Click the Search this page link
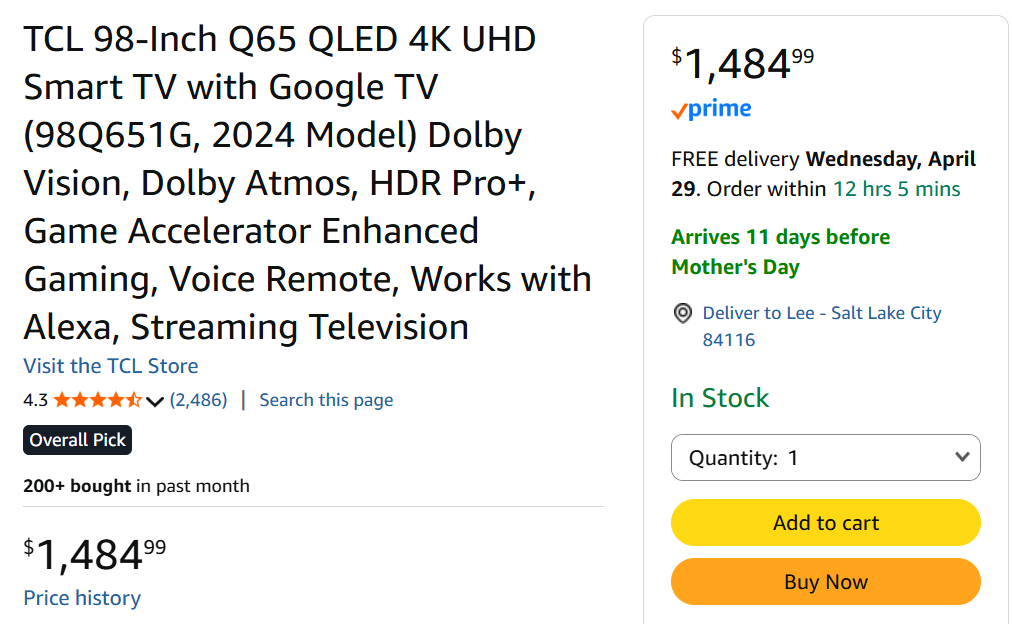Image resolution: width=1012 pixels, height=624 pixels. coord(326,400)
